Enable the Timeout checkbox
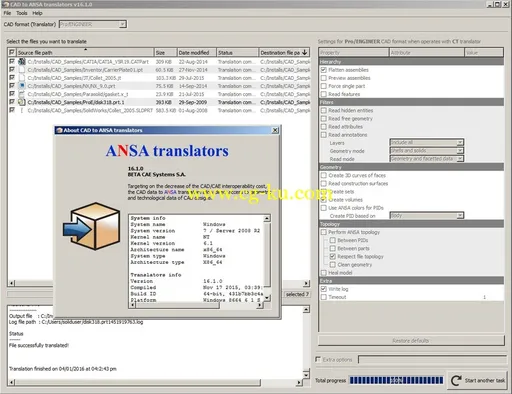Screen dimensions: 512x394 (x=323, y=297)
